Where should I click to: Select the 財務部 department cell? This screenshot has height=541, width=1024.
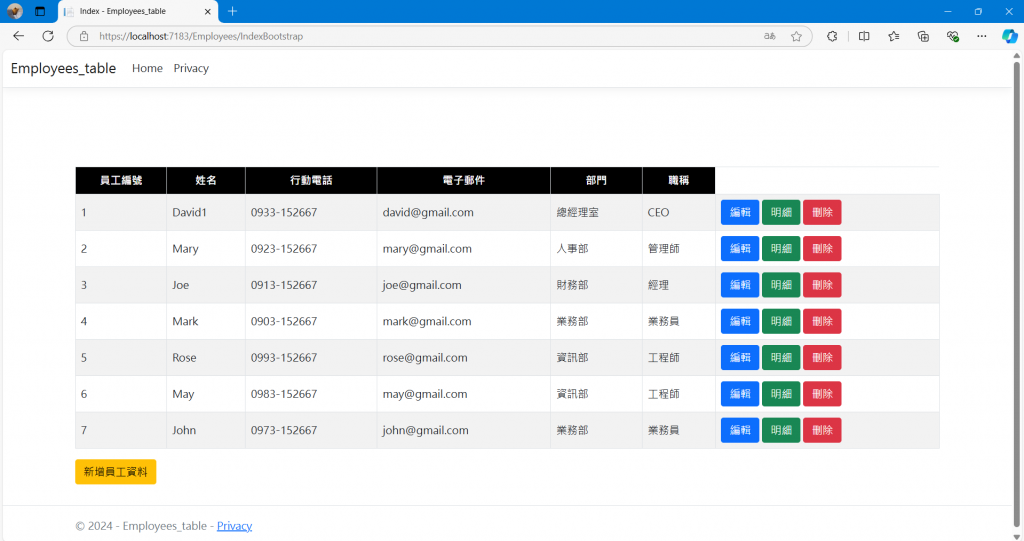[x=596, y=285]
